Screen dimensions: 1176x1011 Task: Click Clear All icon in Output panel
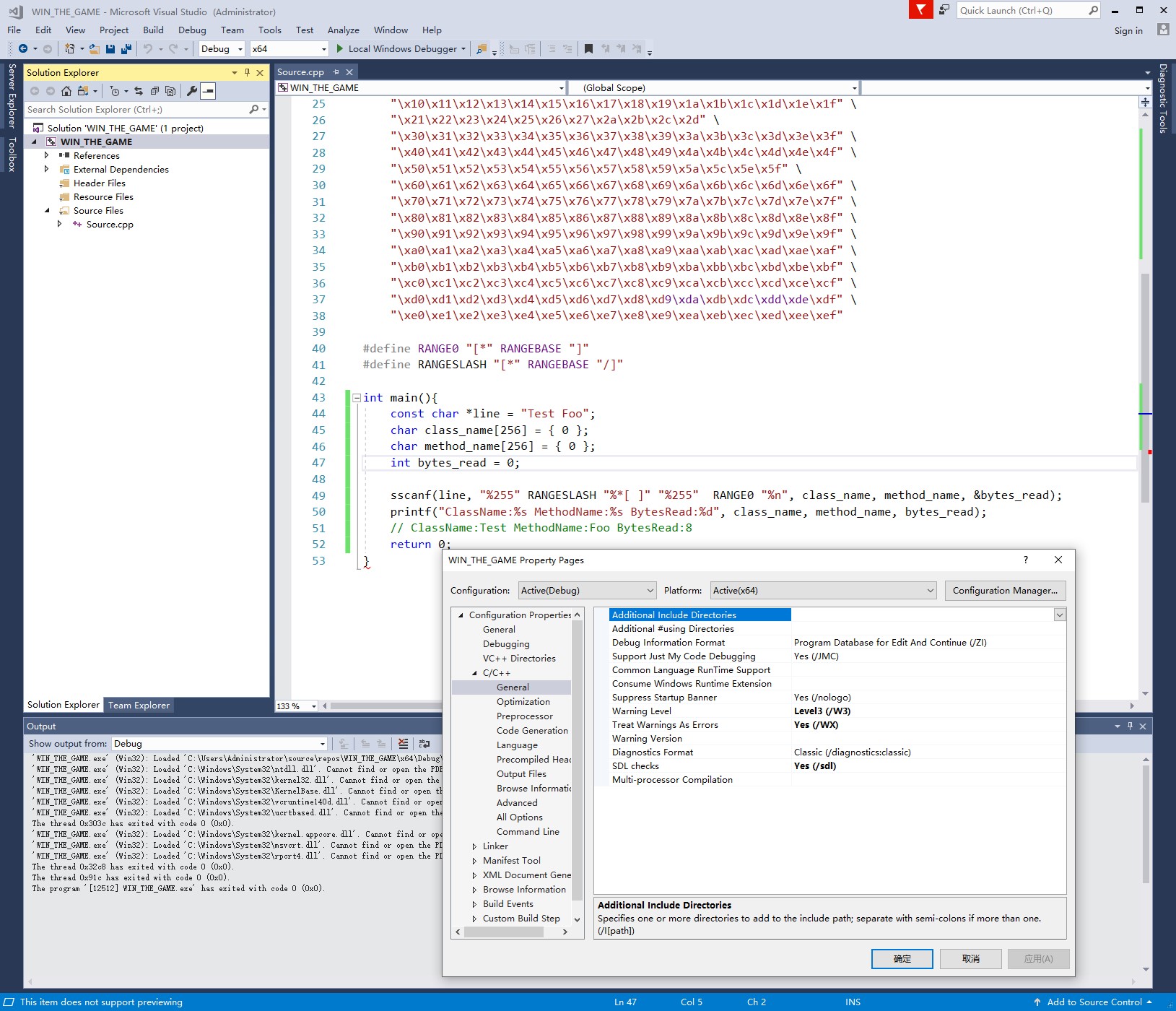403,744
